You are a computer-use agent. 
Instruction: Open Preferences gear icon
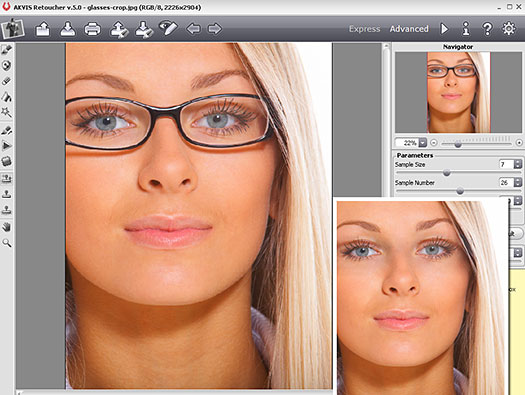[x=509, y=29]
